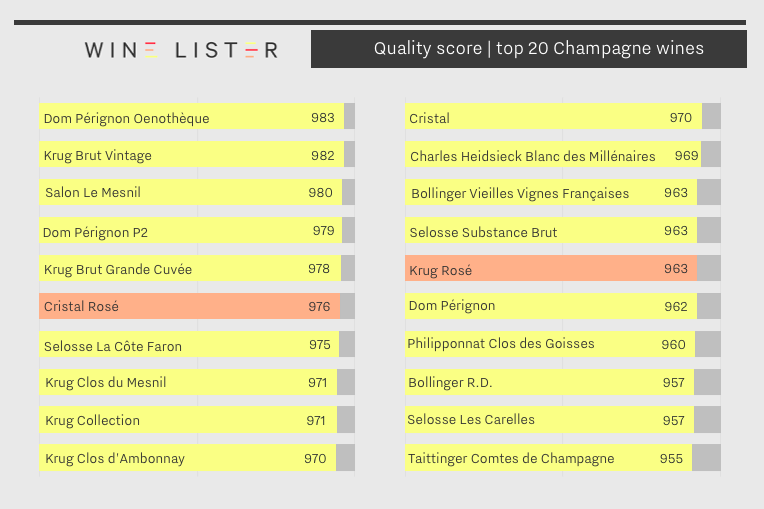
Task: Select the Charles Heidsieck Blanc des Millénaires bar
Action: click(x=553, y=154)
